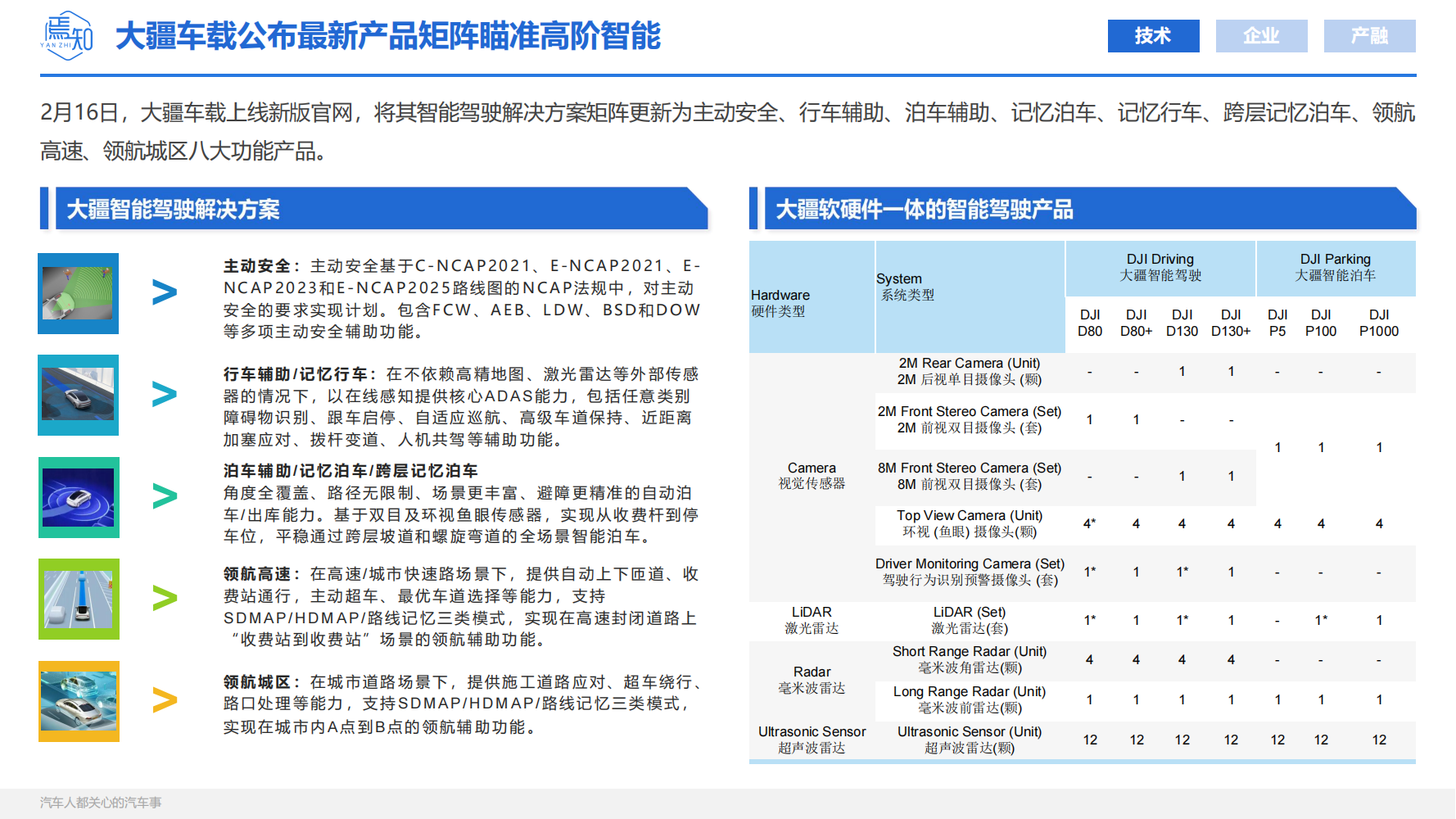The height and width of the screenshot is (819, 1456).
Task: Open the 主动安全 radar-scan thumbnail
Action: (x=79, y=293)
